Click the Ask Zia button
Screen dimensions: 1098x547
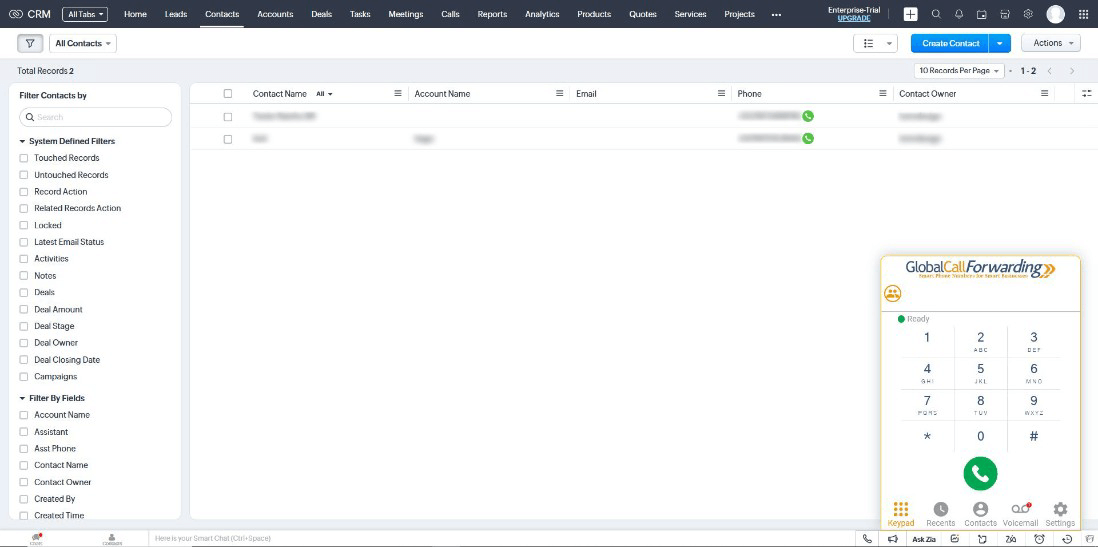coord(924,539)
